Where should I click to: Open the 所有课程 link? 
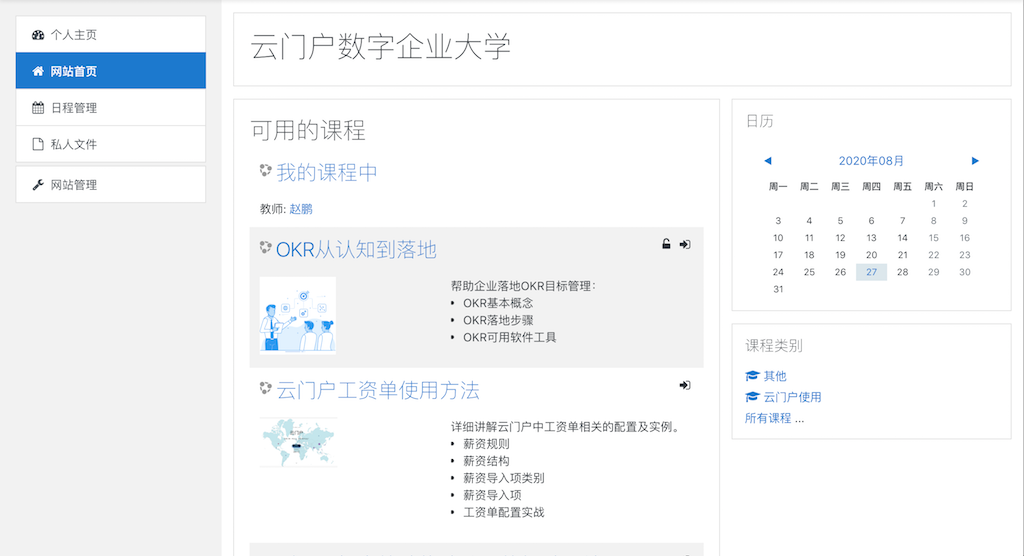768,418
